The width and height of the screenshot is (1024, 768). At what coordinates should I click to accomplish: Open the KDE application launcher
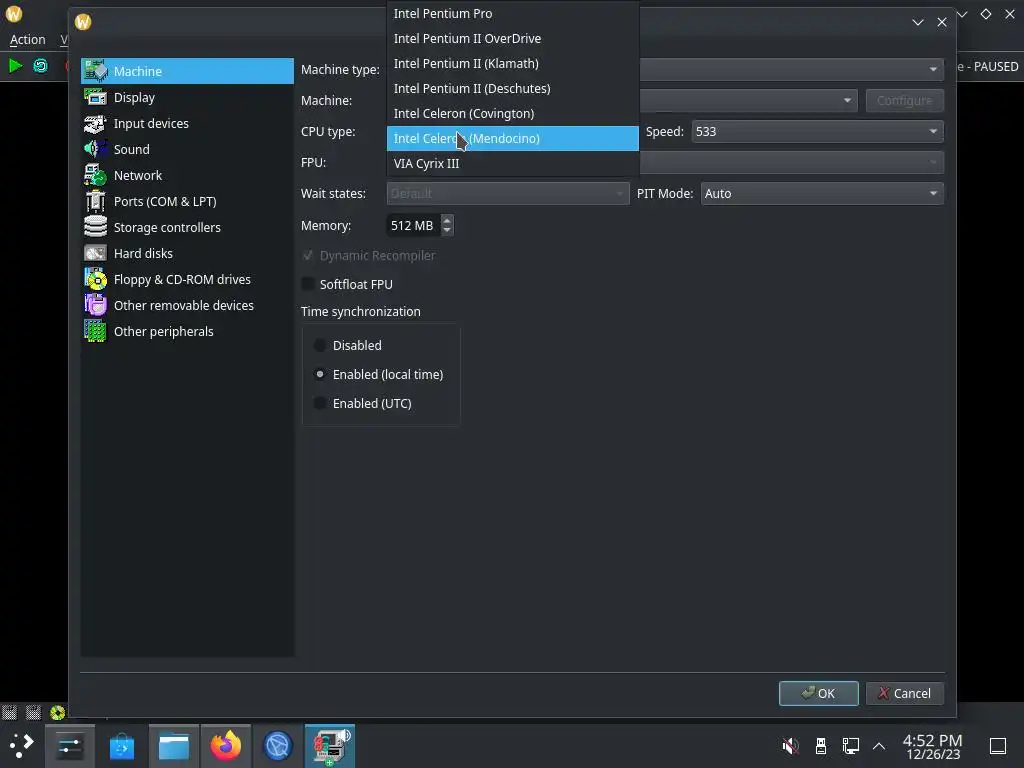pos(22,746)
